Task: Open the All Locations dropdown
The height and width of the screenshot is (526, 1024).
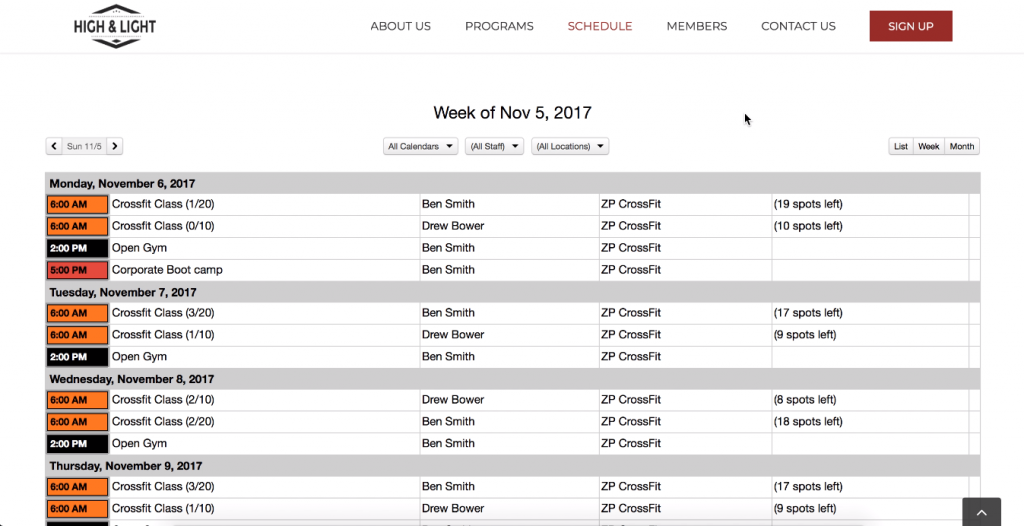Action: point(570,146)
